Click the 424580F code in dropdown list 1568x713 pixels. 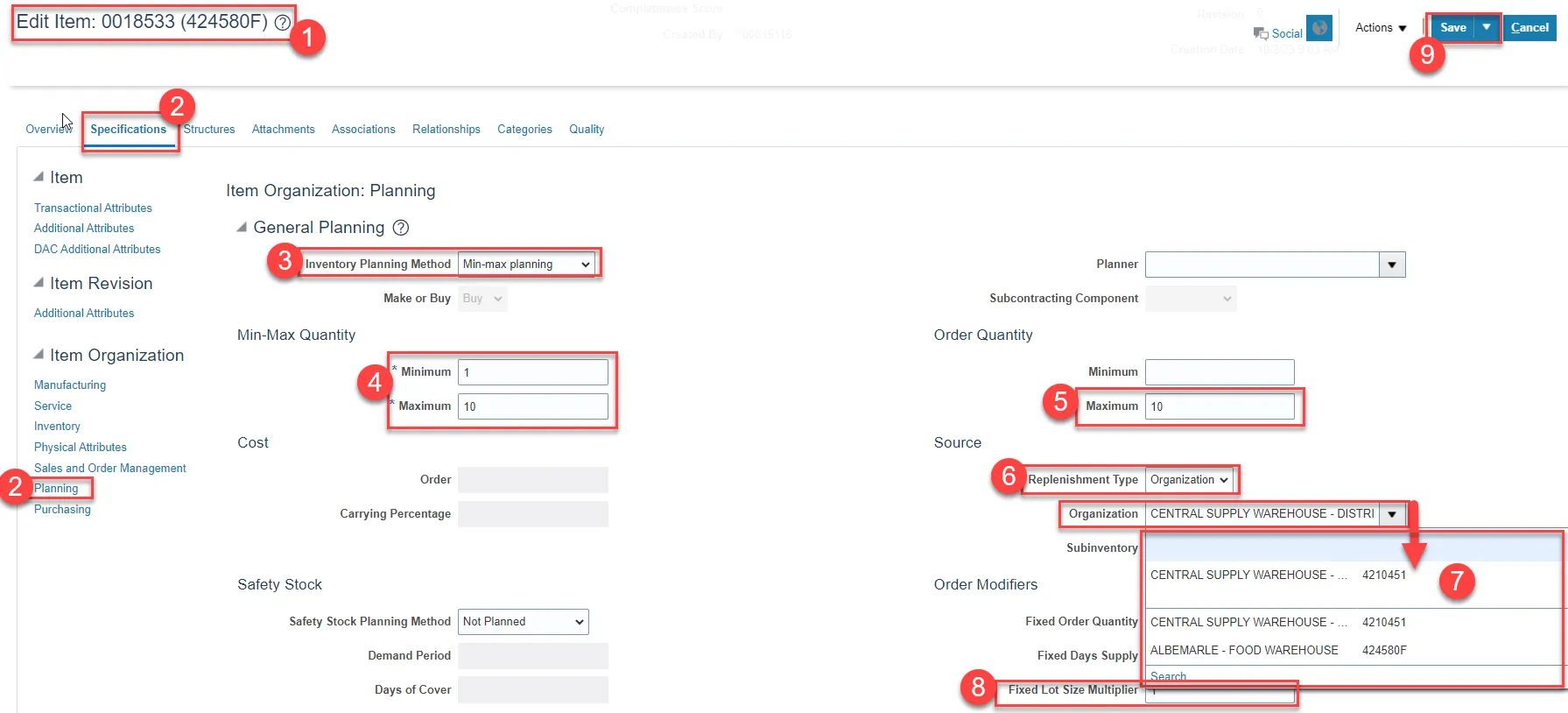(1384, 650)
